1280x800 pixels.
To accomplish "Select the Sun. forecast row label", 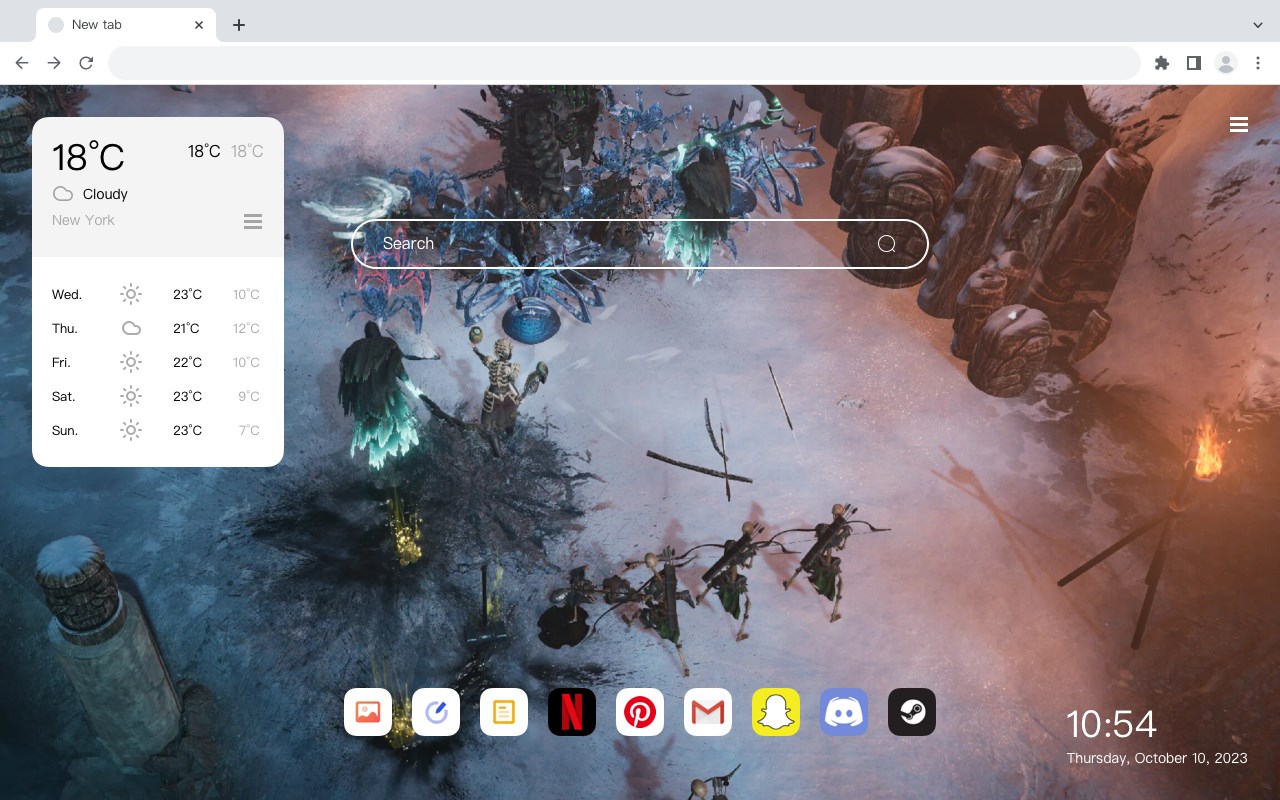I will click(x=65, y=430).
